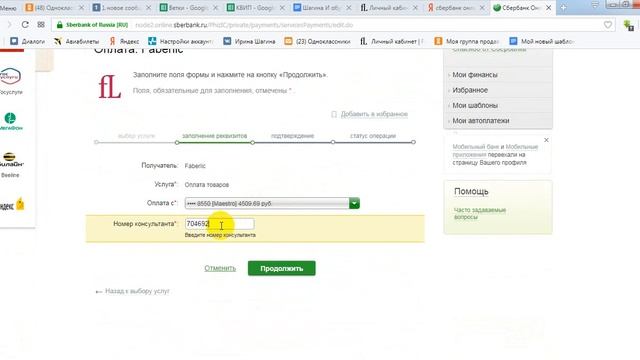Open the Ирина Шагина bookmark
640x360 pixels.
pyautogui.click(x=249, y=41)
